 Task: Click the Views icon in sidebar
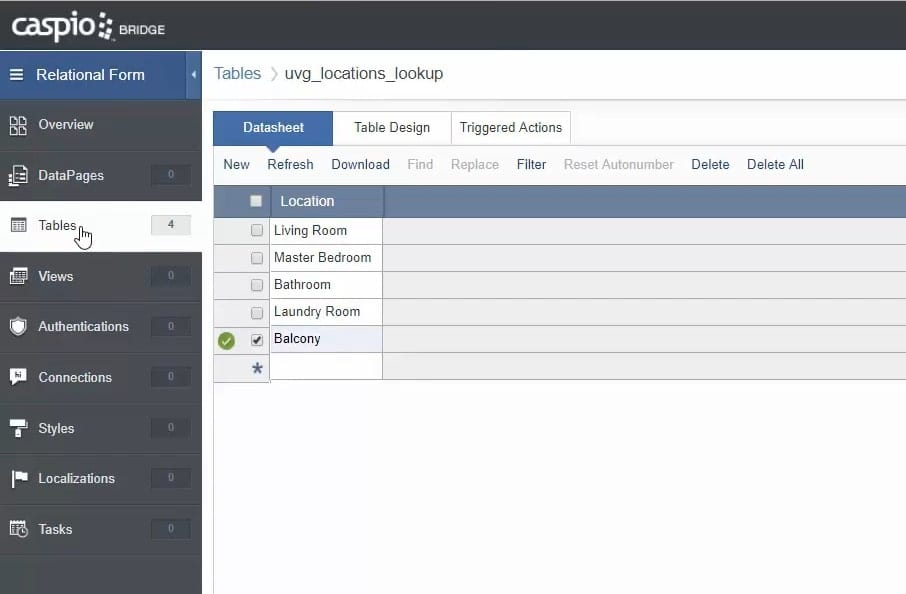(18, 276)
